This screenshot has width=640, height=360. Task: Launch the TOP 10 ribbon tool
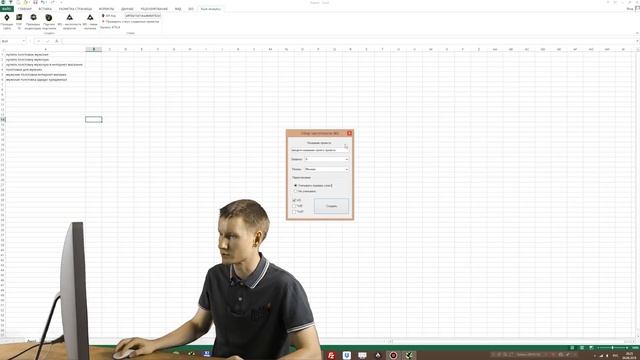pos(19,21)
